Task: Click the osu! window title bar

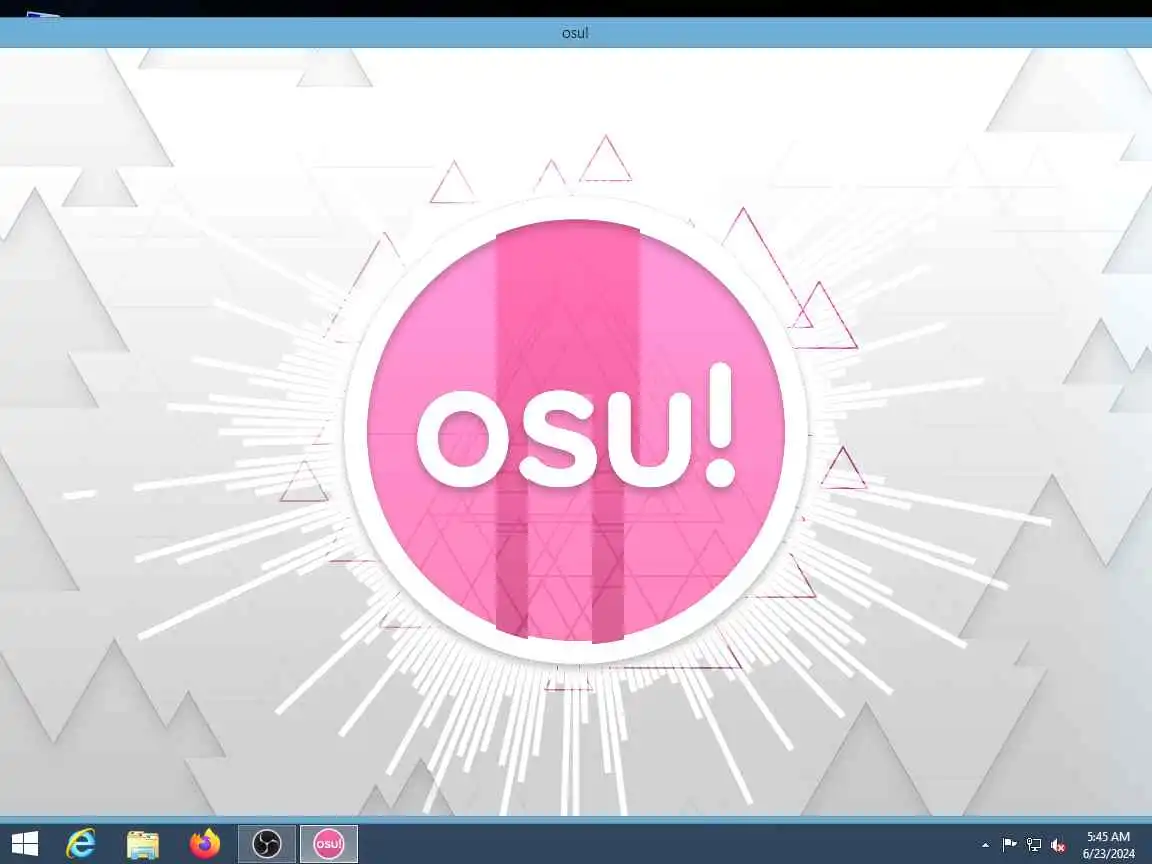Action: coord(575,33)
